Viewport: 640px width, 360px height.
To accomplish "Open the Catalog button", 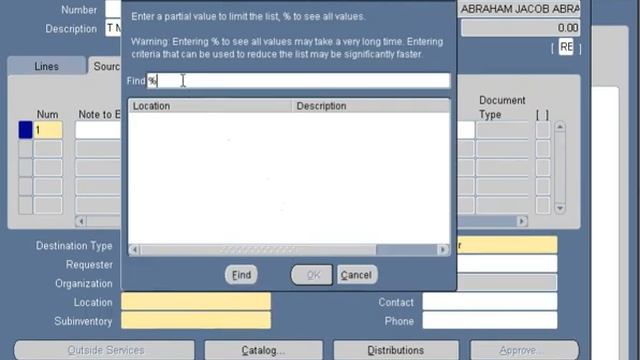I will [264, 350].
